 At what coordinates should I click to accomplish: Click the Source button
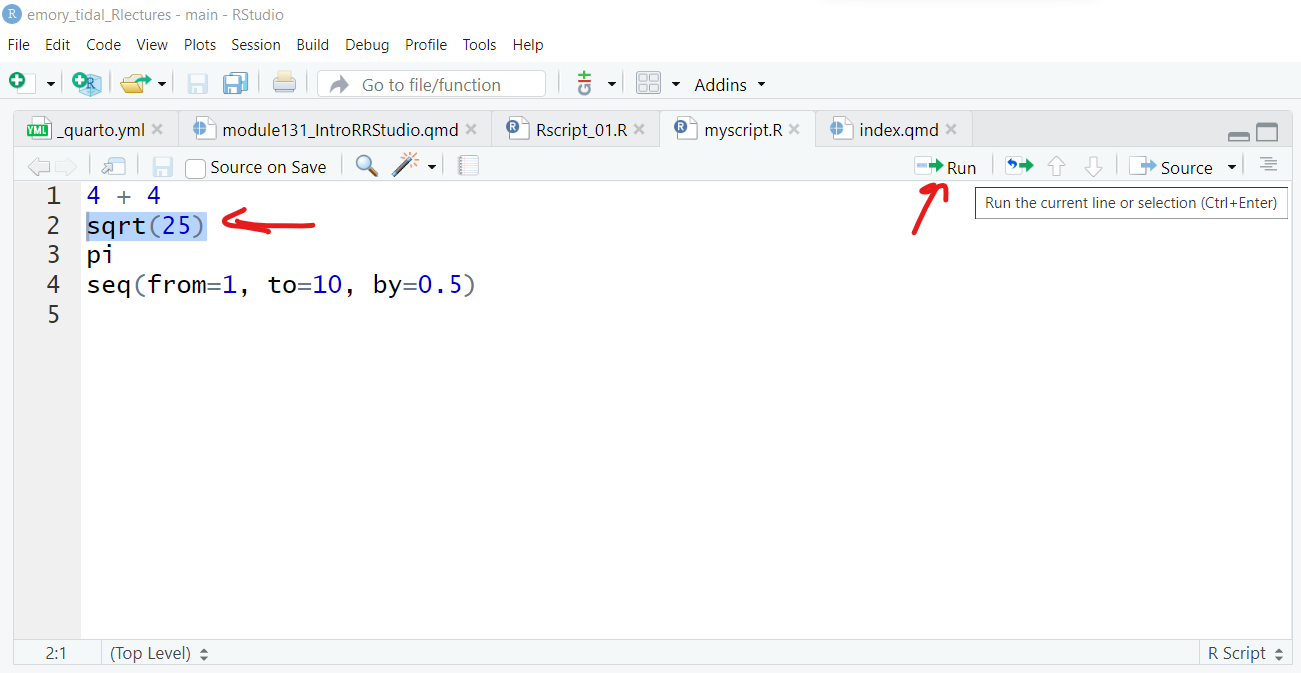point(1172,167)
